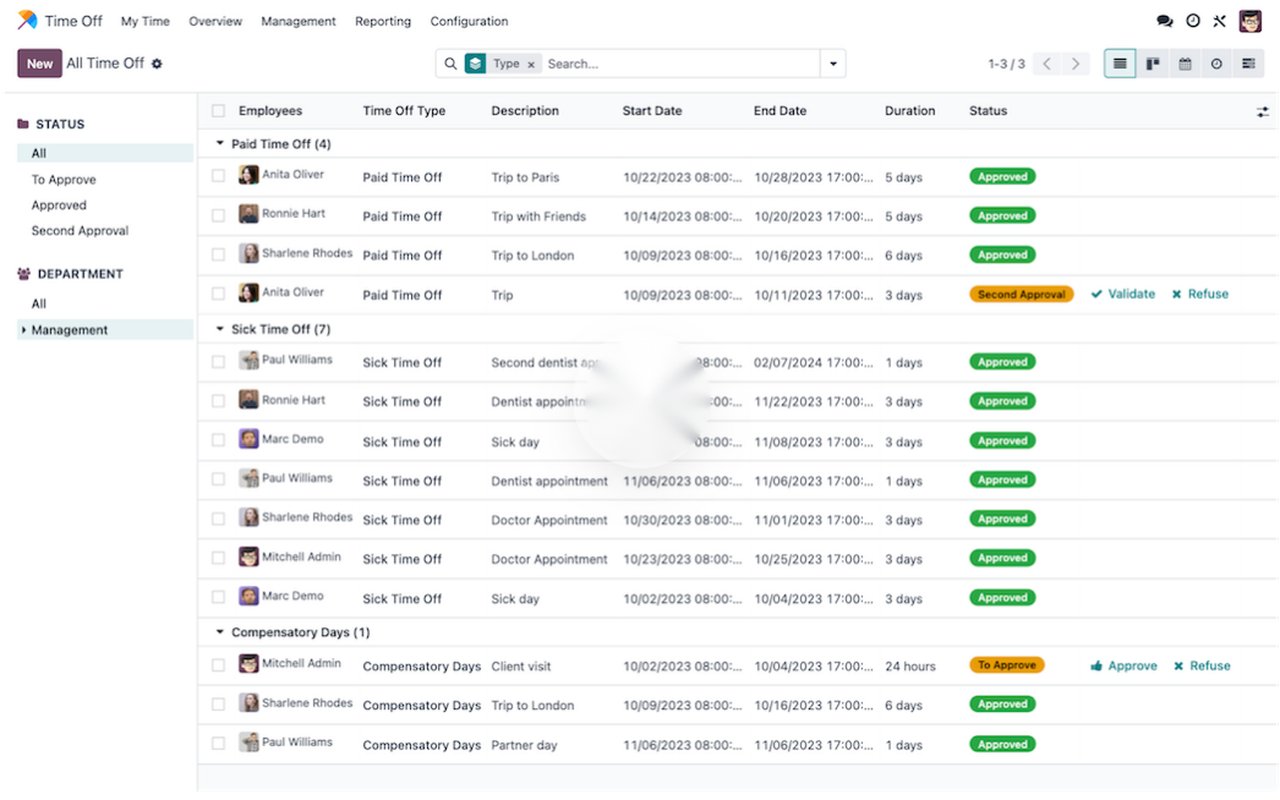Collapse the Compensatory Days (1) group

(220, 632)
